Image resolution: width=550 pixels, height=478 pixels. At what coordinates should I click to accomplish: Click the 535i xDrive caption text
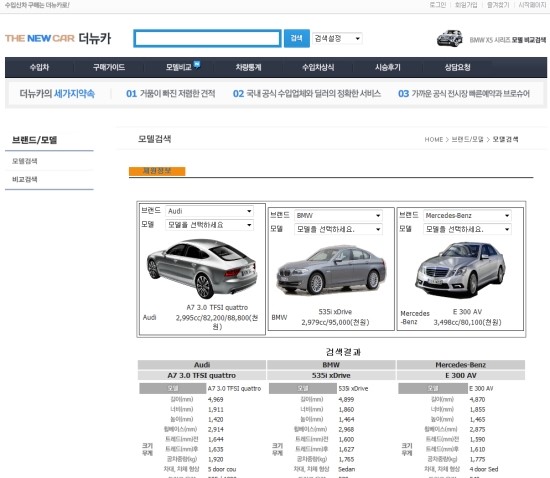click(335, 312)
